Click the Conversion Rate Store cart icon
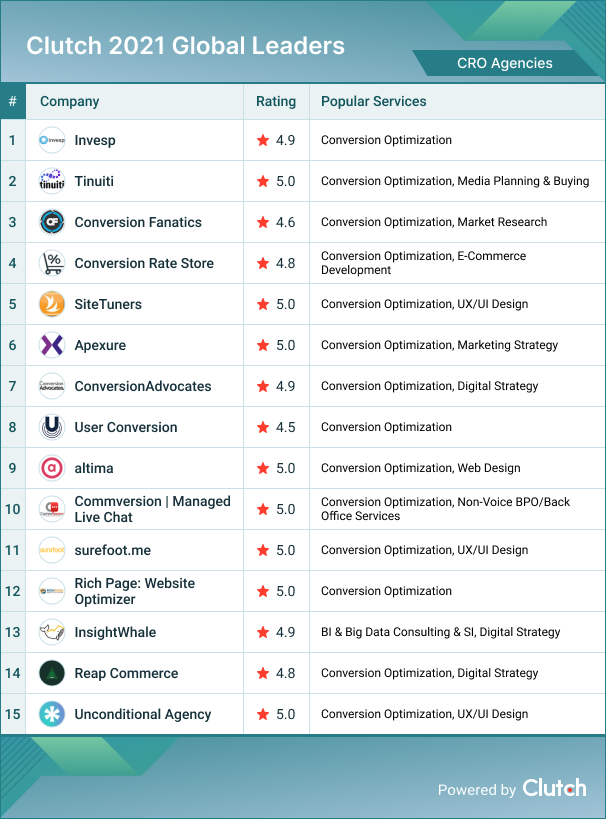Image resolution: width=606 pixels, height=819 pixels. [x=52, y=263]
